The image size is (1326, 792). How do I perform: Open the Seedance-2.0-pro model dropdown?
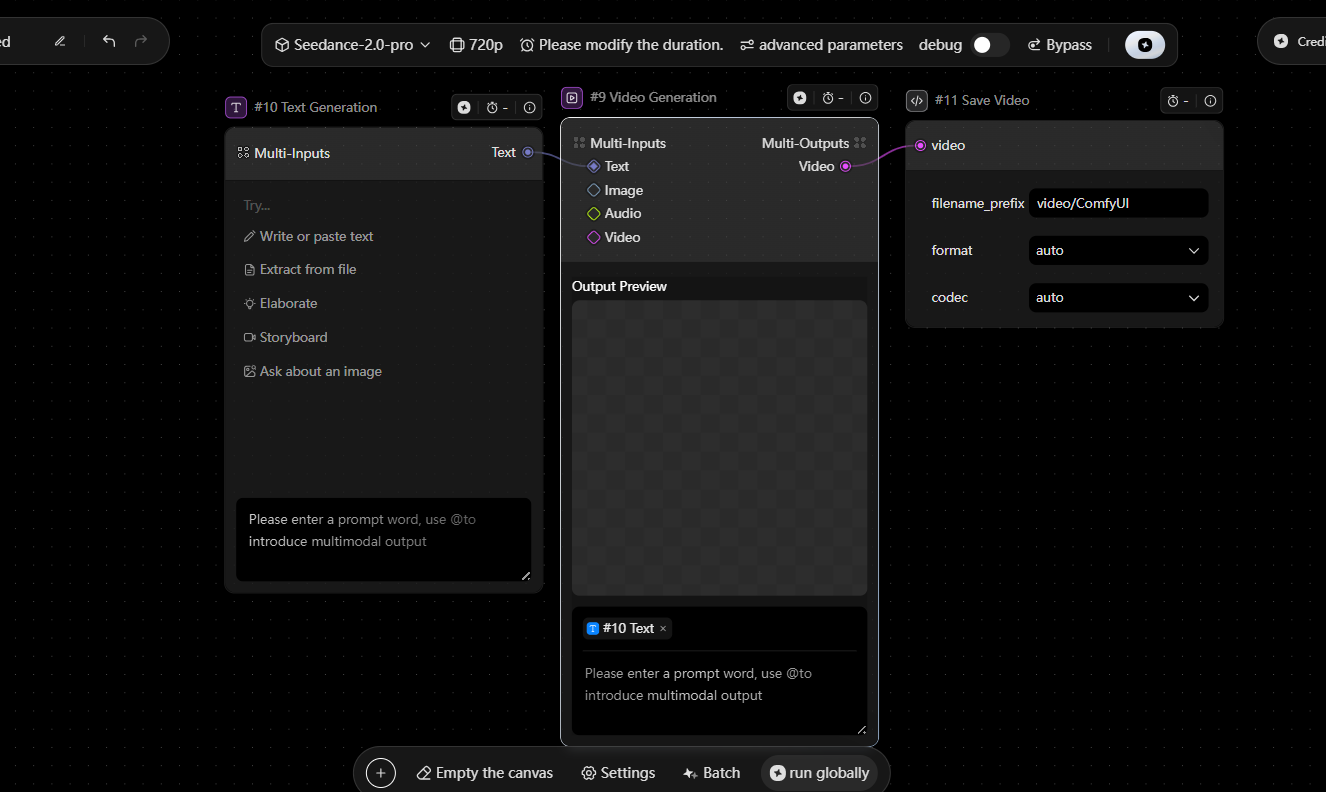click(x=352, y=45)
